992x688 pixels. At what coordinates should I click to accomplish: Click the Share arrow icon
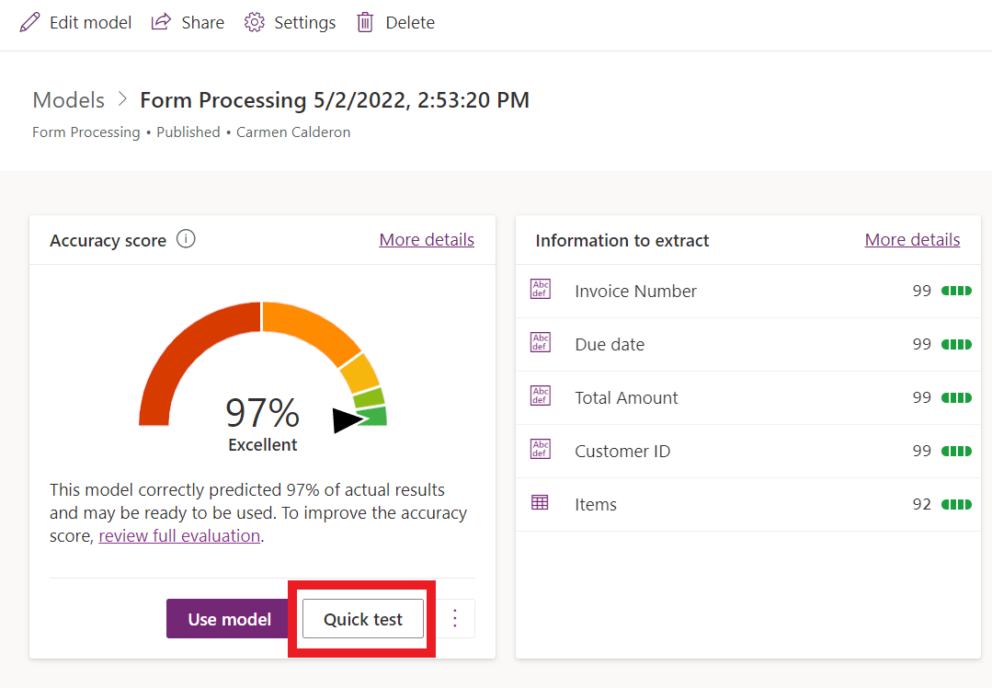pyautogui.click(x=161, y=22)
